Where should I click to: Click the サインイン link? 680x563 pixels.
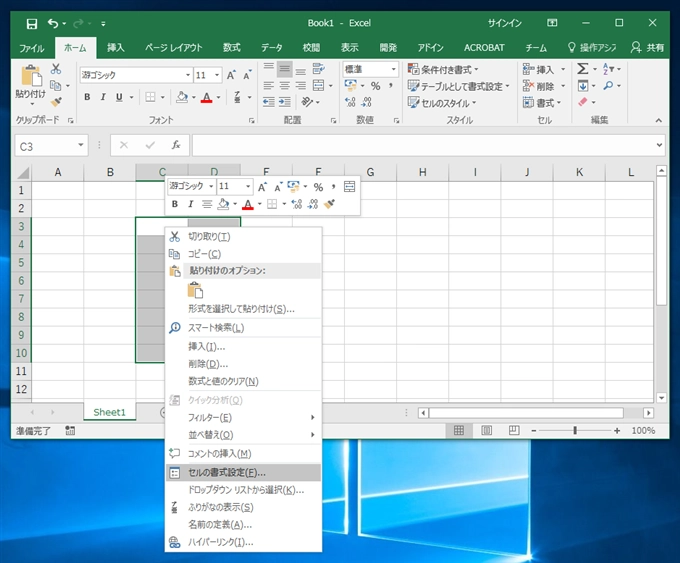(504, 23)
